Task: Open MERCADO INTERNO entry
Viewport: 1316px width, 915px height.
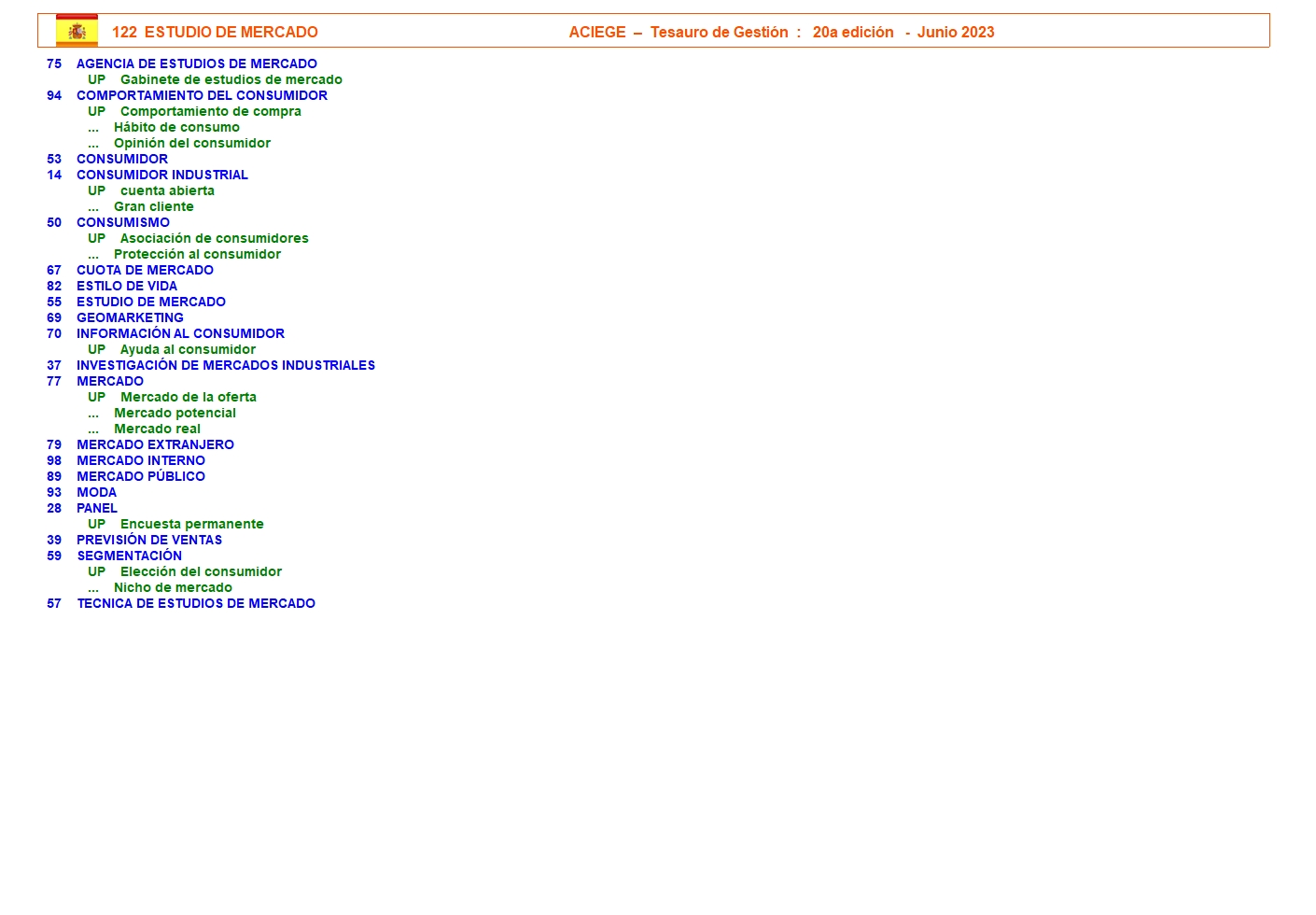Action: click(x=141, y=460)
